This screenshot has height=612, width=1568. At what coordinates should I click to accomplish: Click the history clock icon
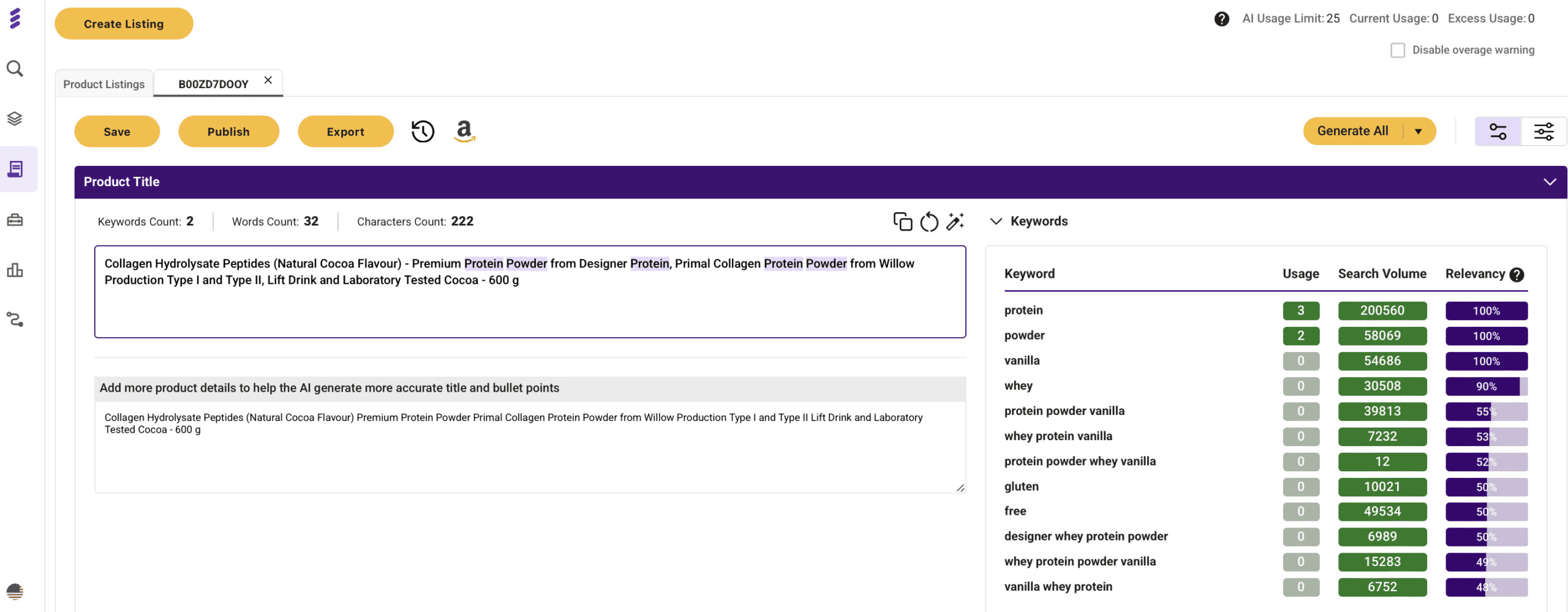(422, 132)
